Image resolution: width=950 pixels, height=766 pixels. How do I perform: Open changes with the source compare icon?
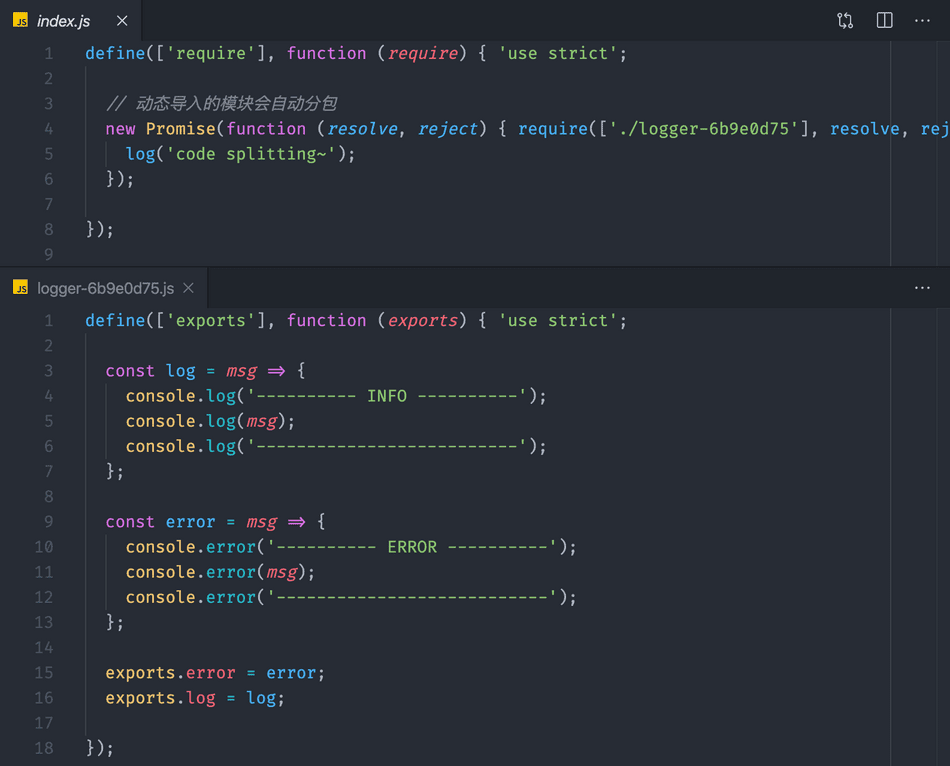coord(845,21)
